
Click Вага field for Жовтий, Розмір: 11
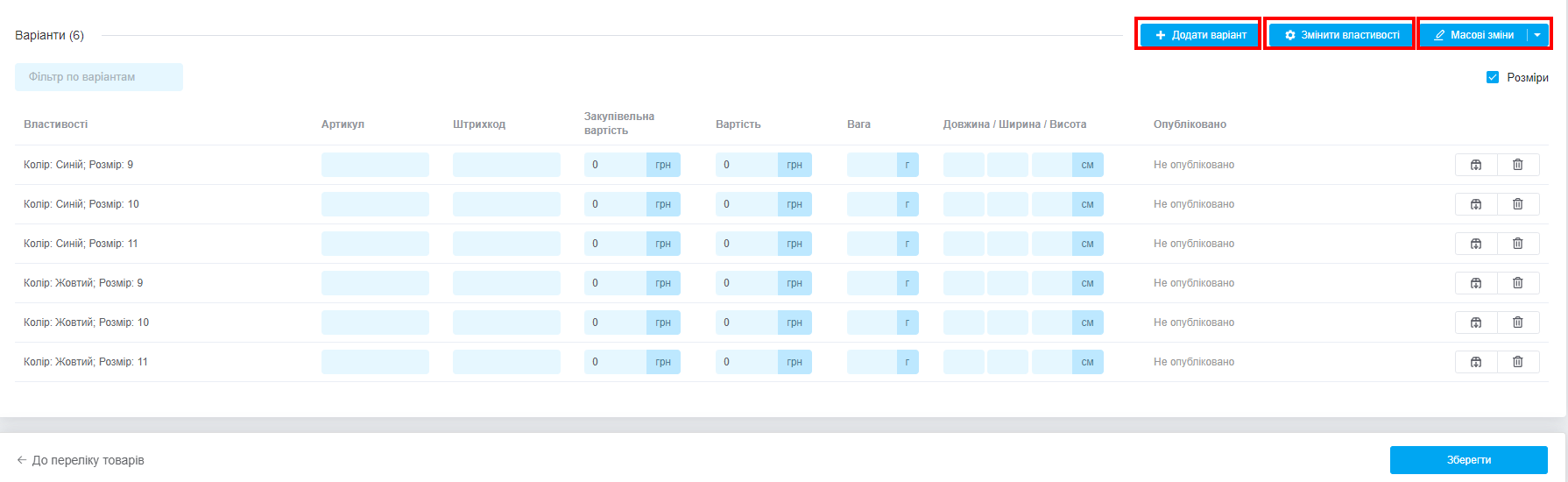tap(872, 362)
